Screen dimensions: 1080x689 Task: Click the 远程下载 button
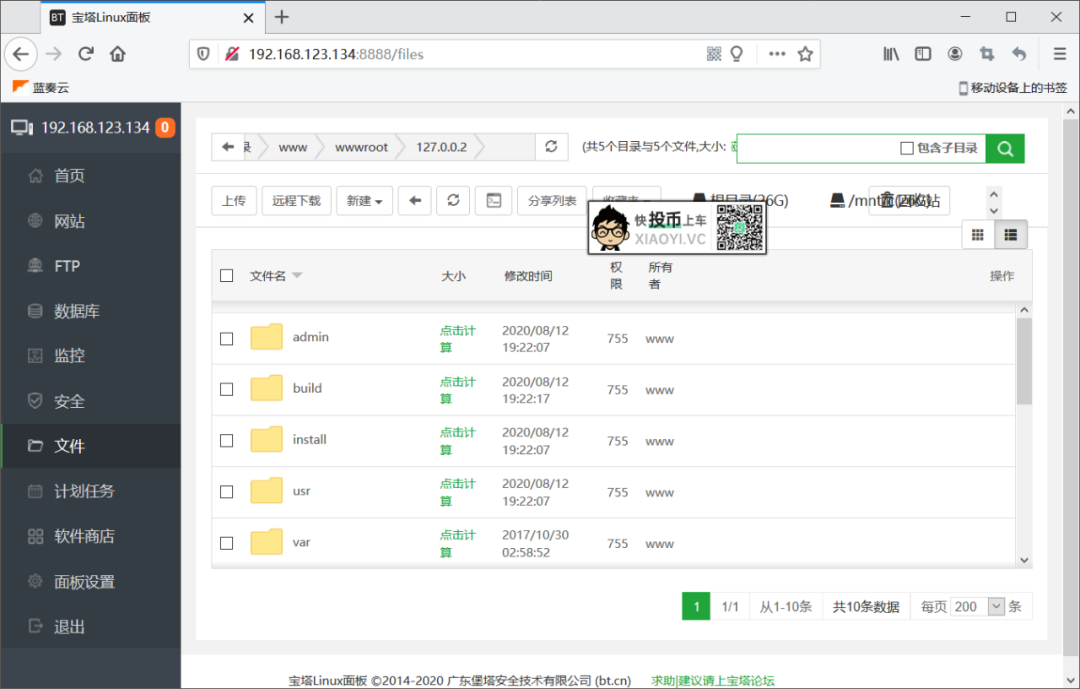[296, 200]
